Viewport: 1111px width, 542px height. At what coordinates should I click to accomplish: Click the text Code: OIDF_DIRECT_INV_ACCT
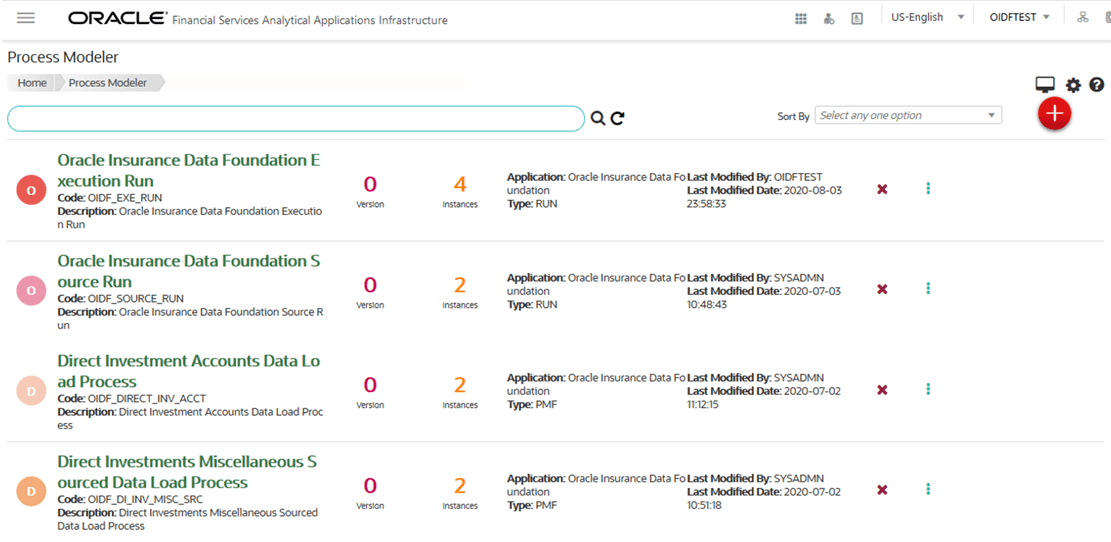[132, 399]
